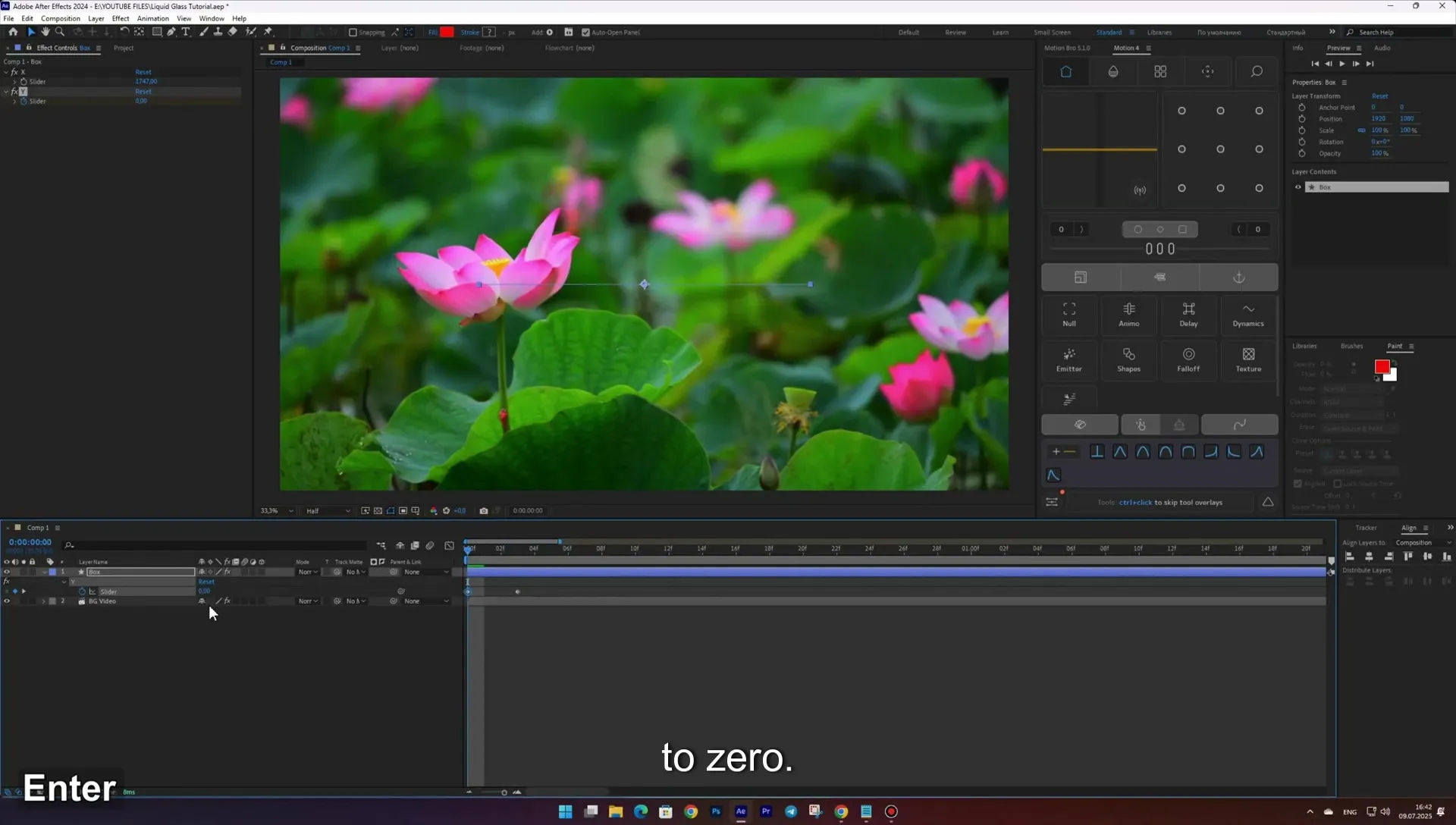Select the Type tool in toolbar
This screenshot has width=1456, height=825.
pos(186,32)
